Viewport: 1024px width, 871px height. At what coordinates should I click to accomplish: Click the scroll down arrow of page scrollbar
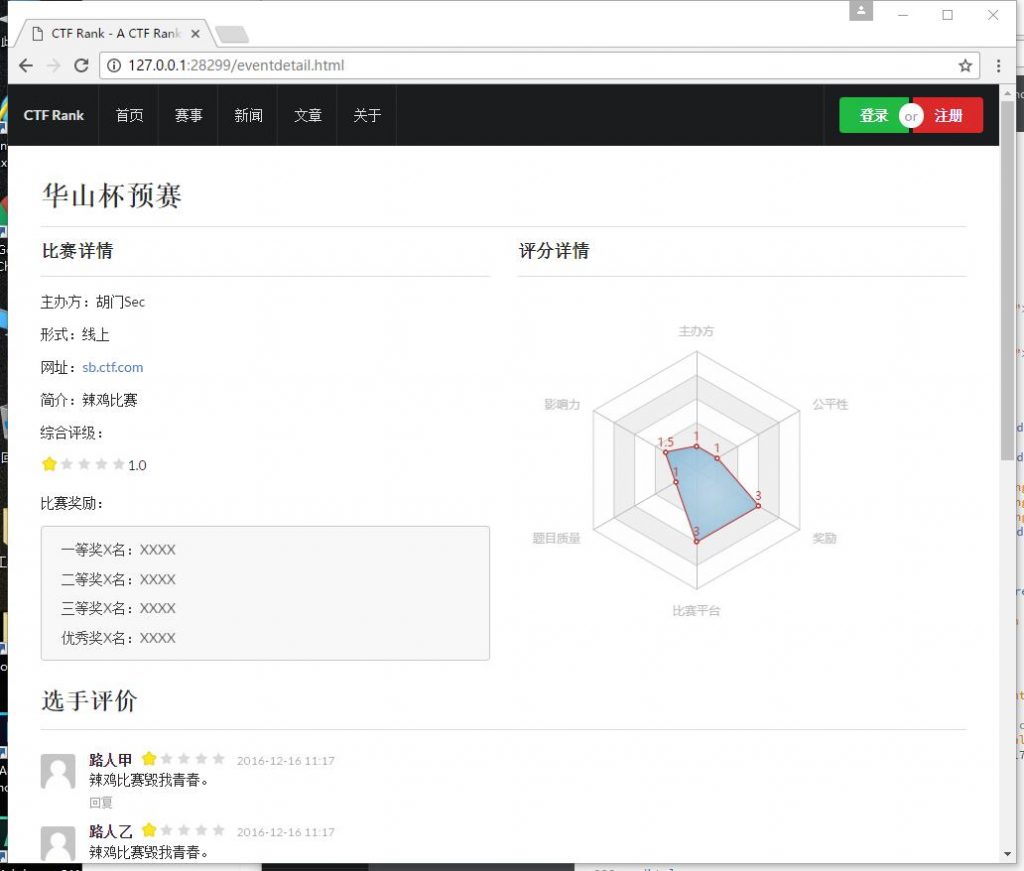(1006, 853)
